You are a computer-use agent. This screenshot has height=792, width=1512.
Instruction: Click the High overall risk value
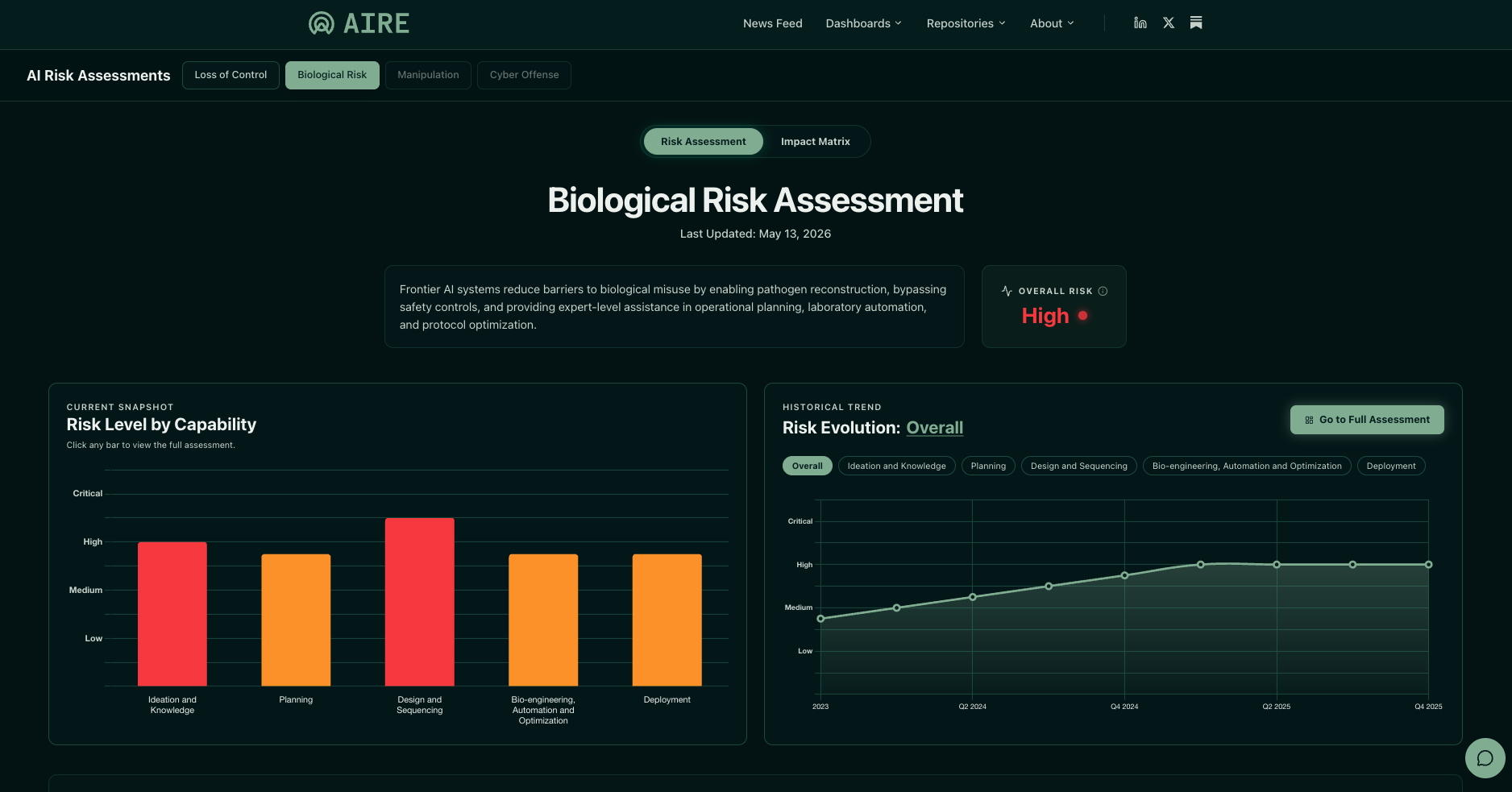(x=1045, y=316)
